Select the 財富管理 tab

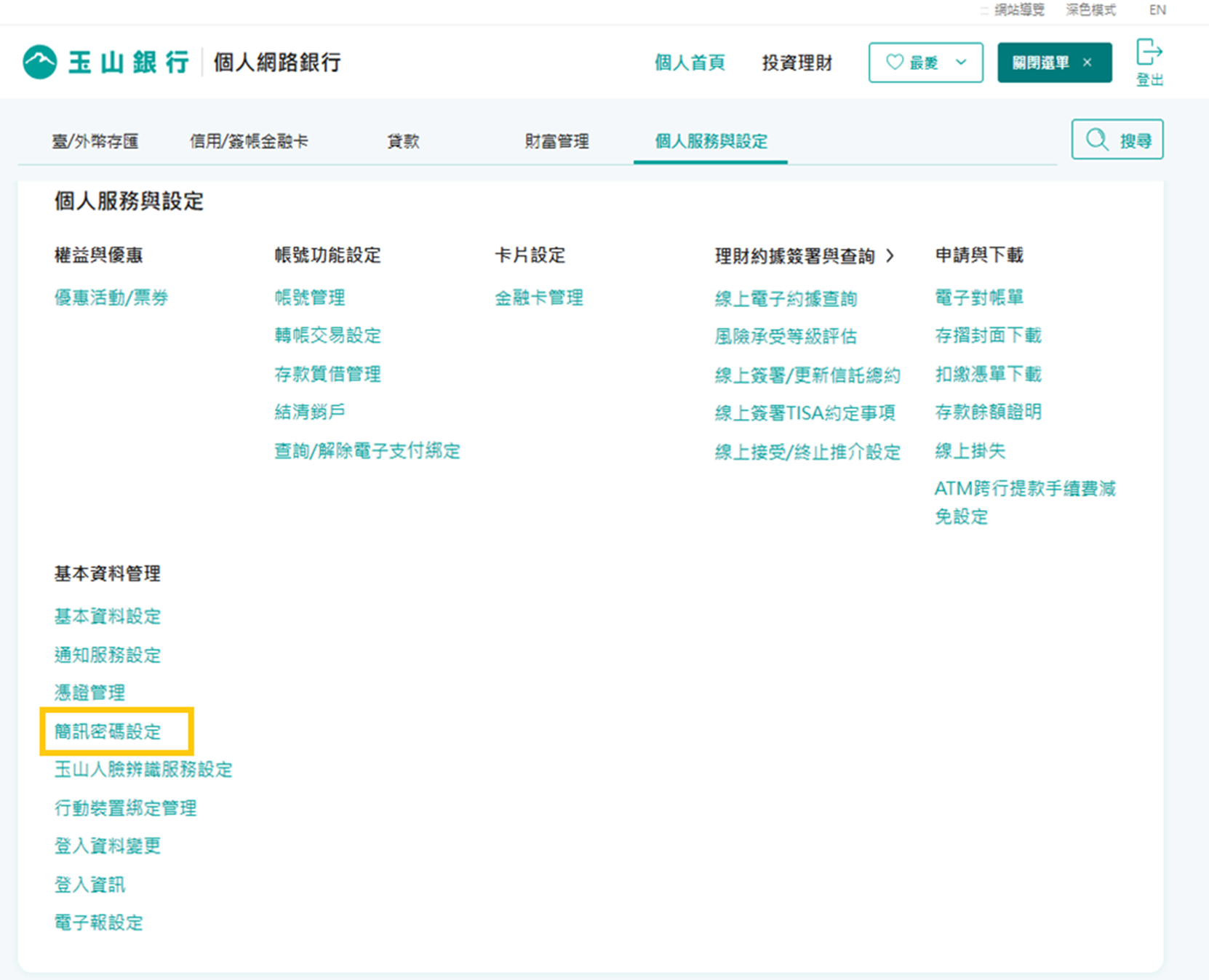click(x=557, y=141)
